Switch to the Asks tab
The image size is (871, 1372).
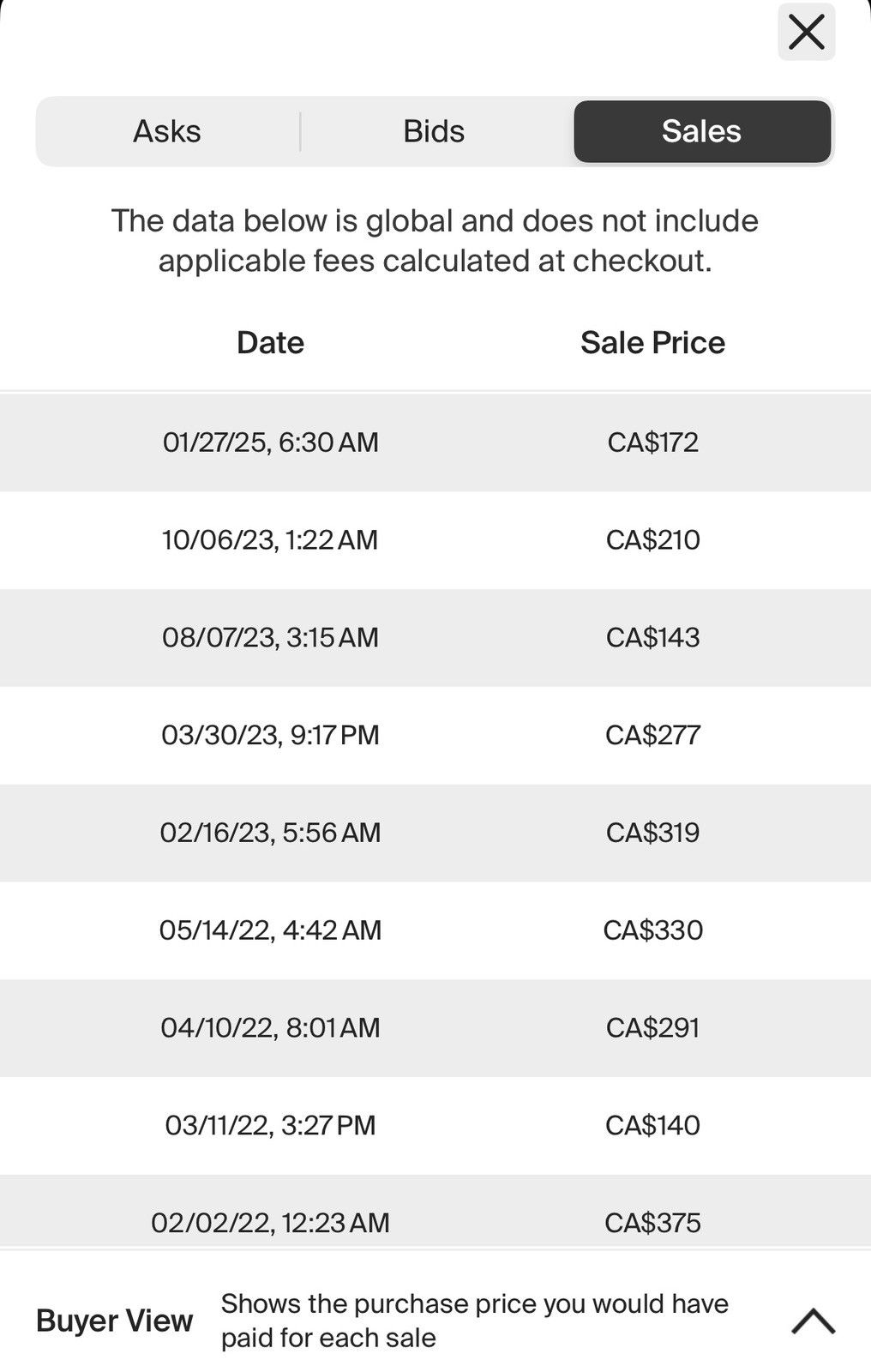point(167,131)
